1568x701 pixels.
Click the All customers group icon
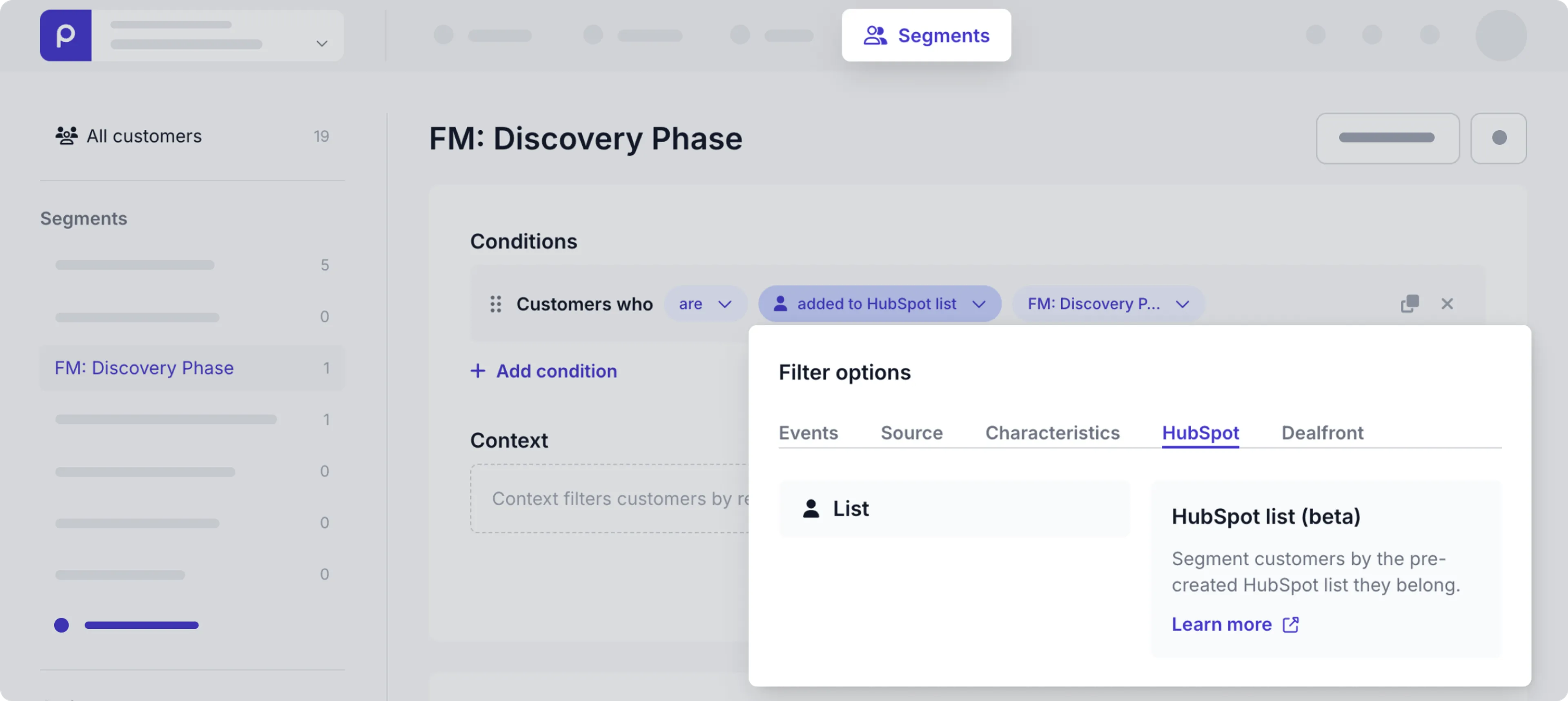[66, 135]
